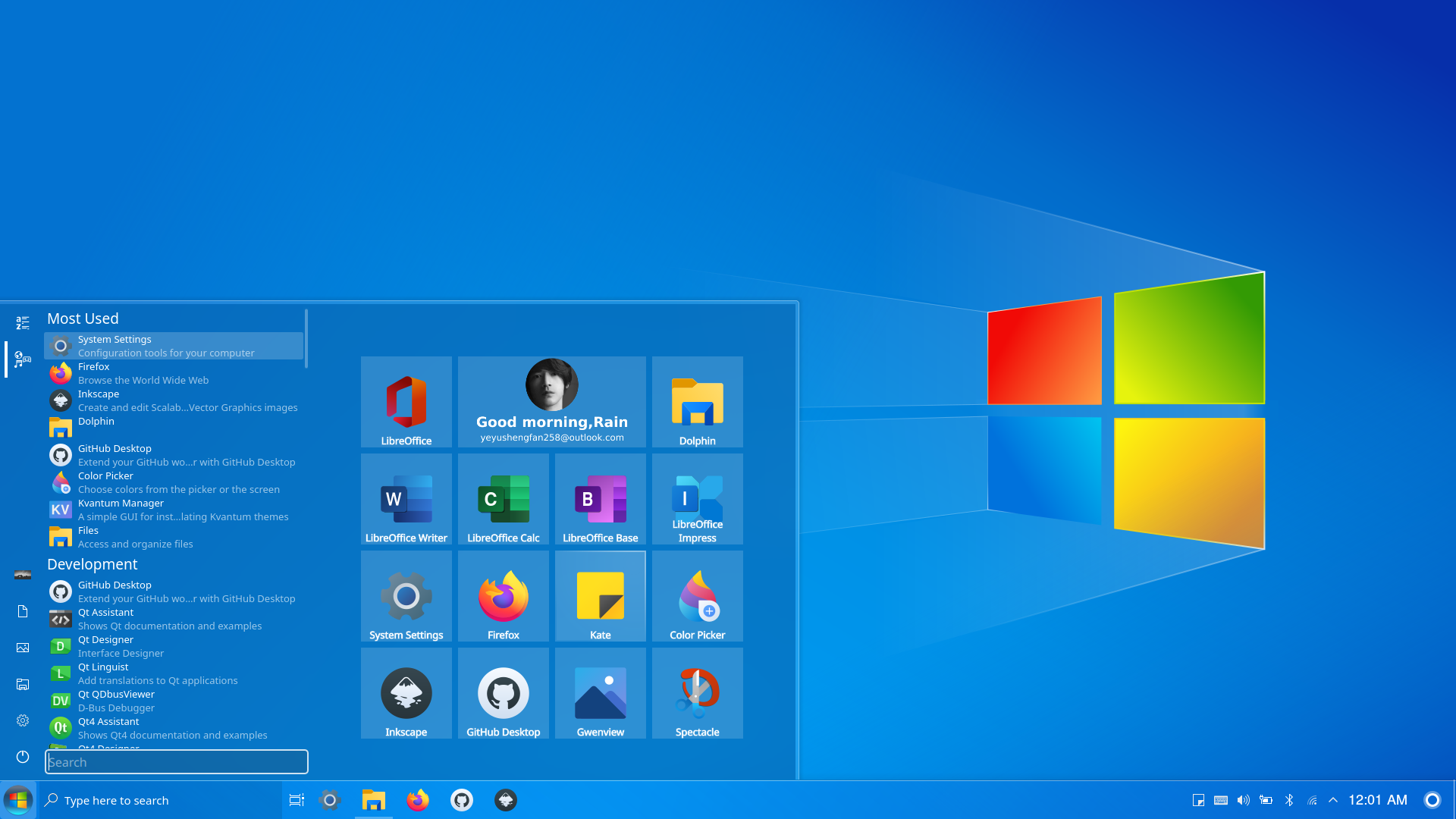Viewport: 1456px width, 819px height.
Task: Open the task view taskbar icon
Action: [x=297, y=800]
